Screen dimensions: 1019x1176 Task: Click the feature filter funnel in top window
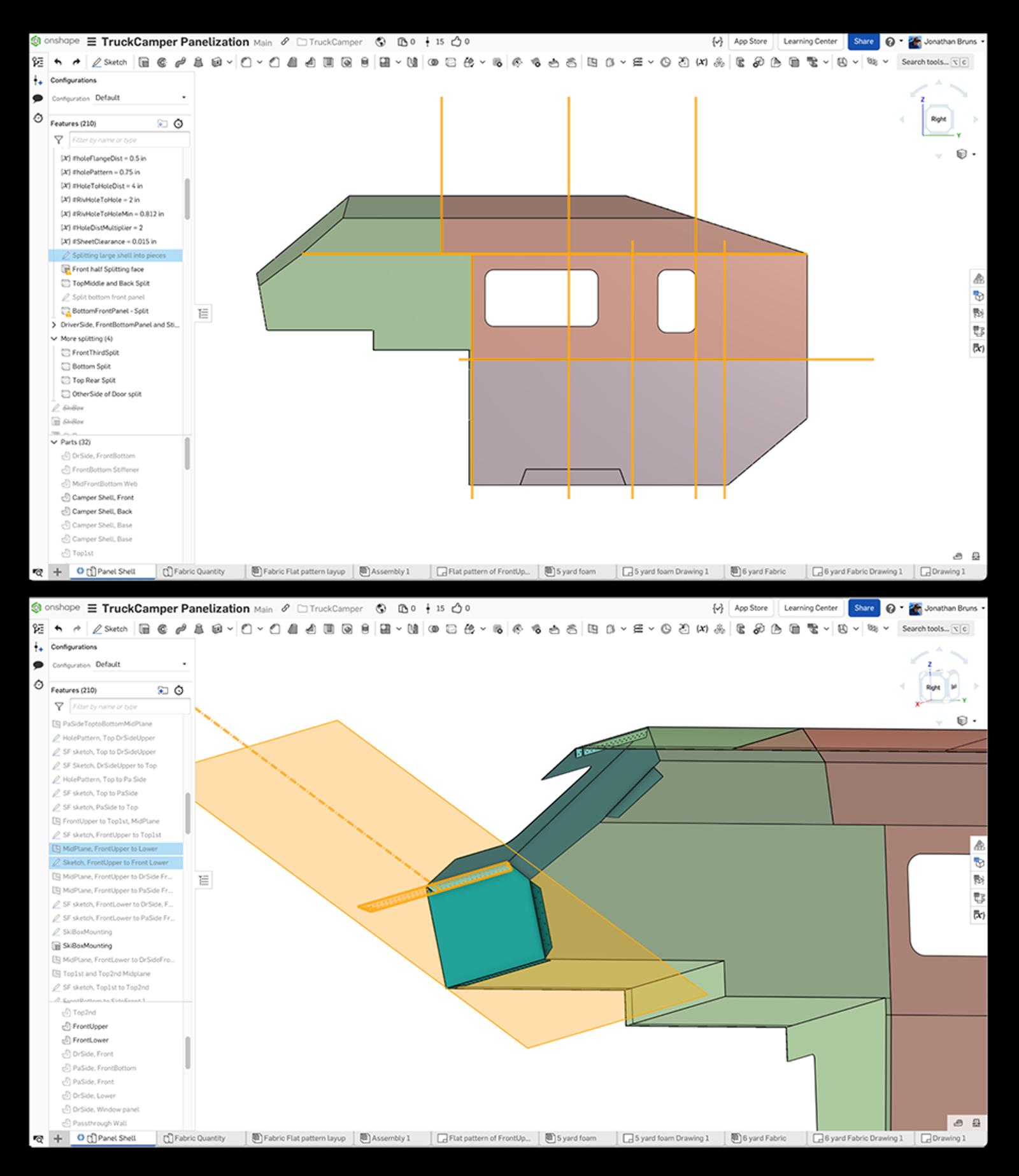[x=59, y=140]
